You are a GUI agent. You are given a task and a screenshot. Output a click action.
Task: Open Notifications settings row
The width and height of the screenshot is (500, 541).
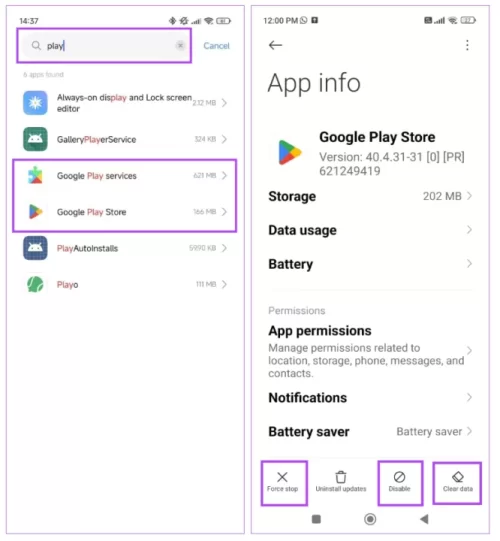tap(370, 398)
